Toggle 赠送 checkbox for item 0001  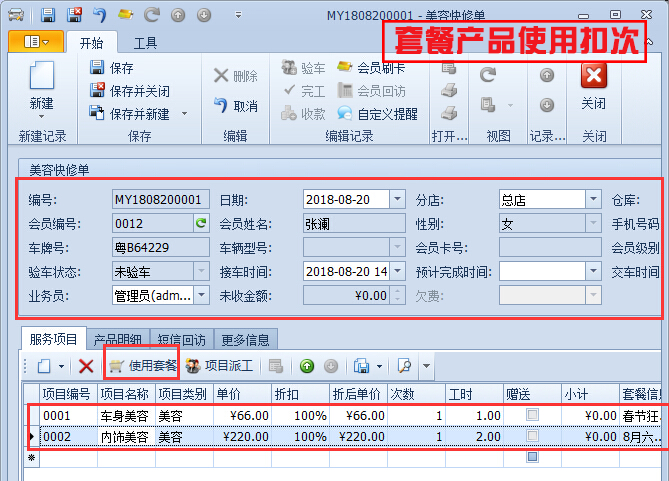(x=532, y=415)
